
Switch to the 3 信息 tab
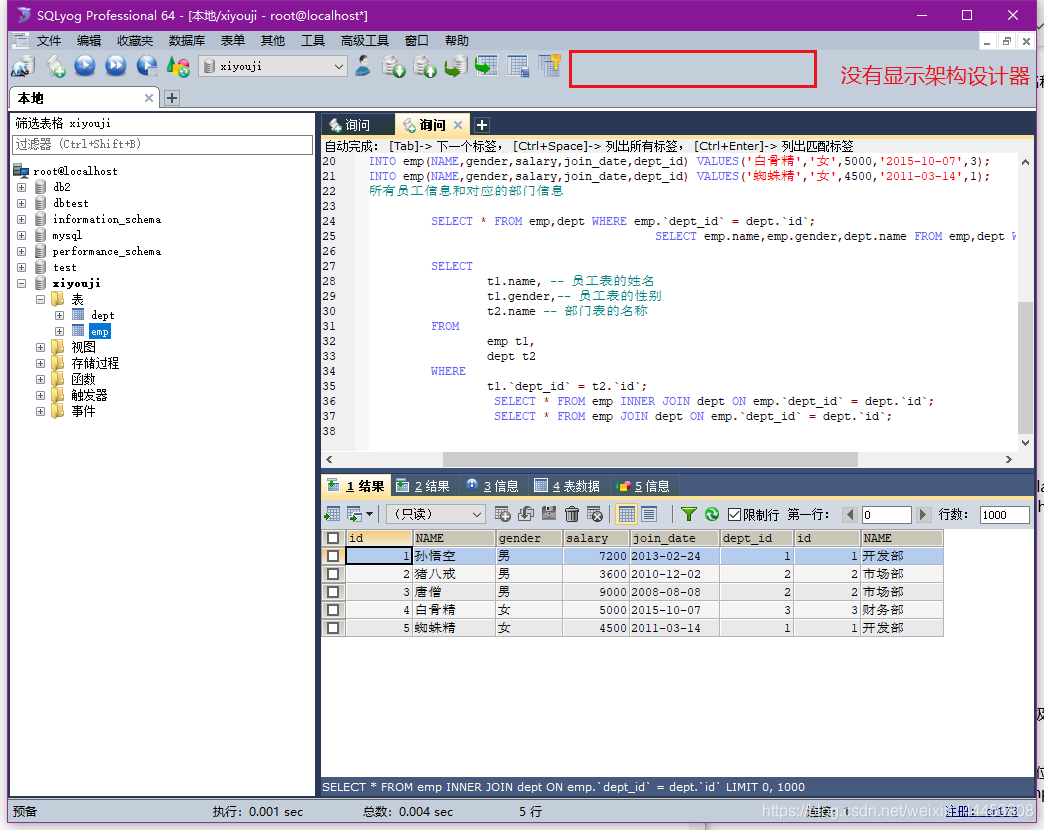point(493,487)
